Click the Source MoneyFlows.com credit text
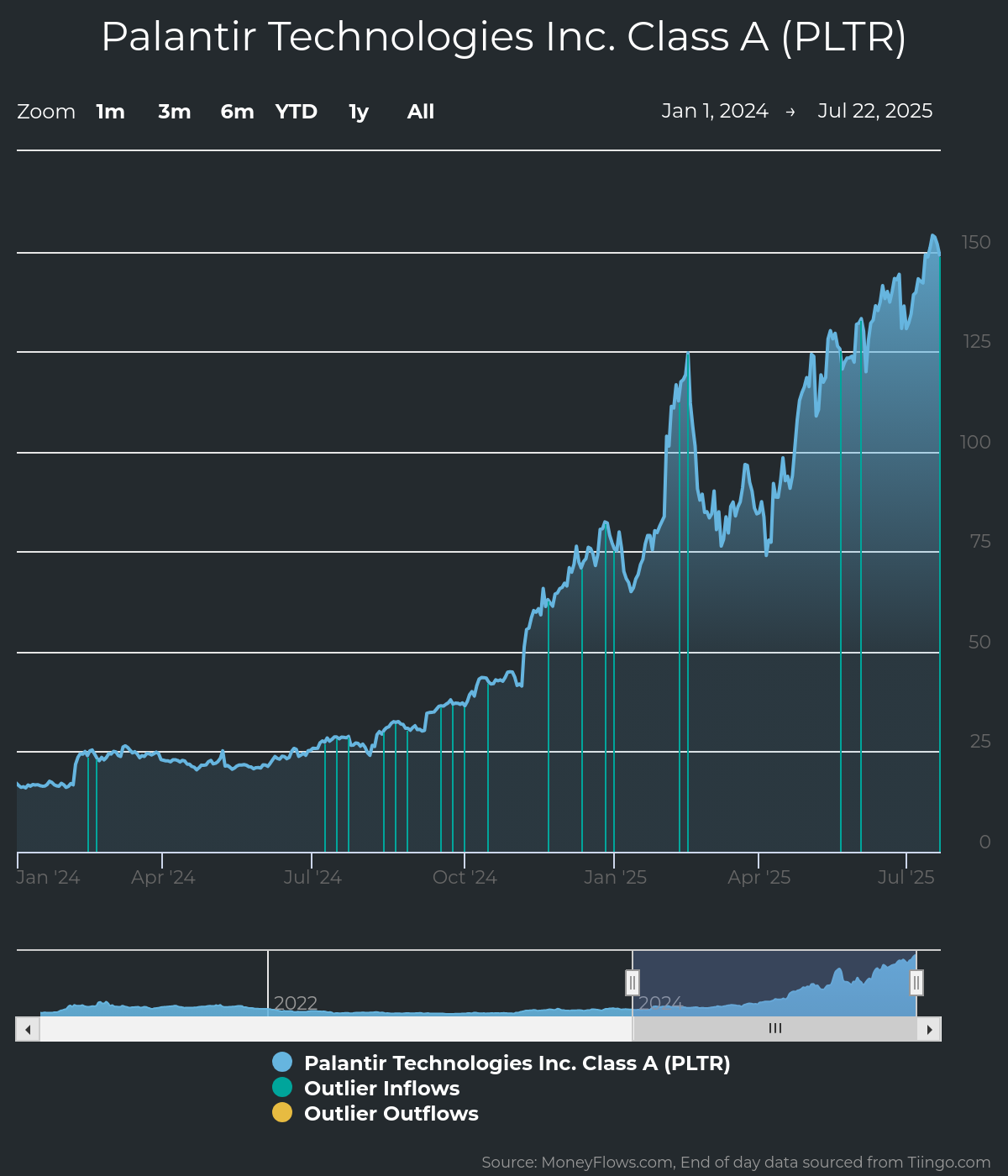Screen dimensions: 1008x1176 736,1163
